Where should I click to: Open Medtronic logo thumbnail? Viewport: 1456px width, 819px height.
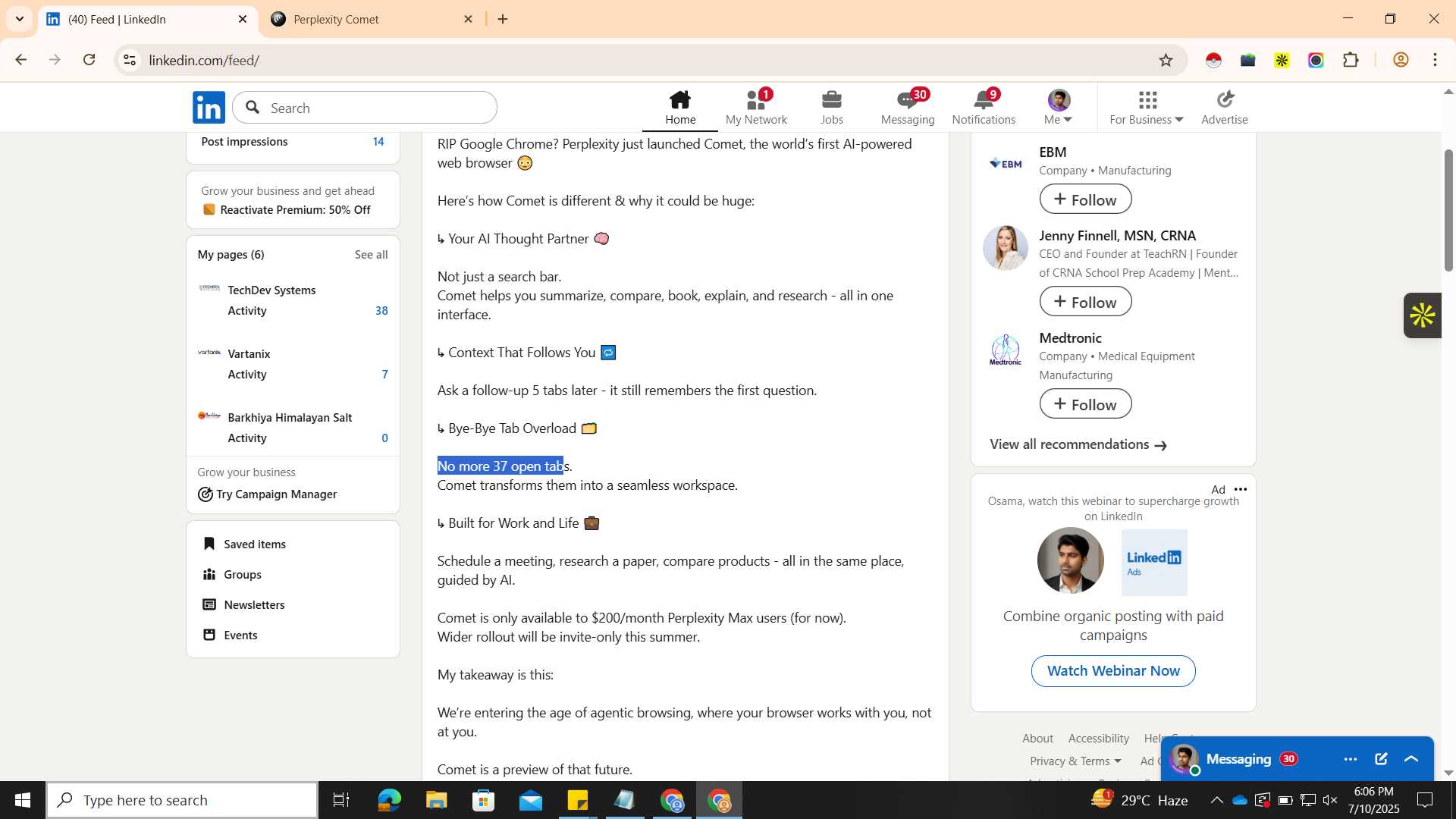tap(1005, 350)
